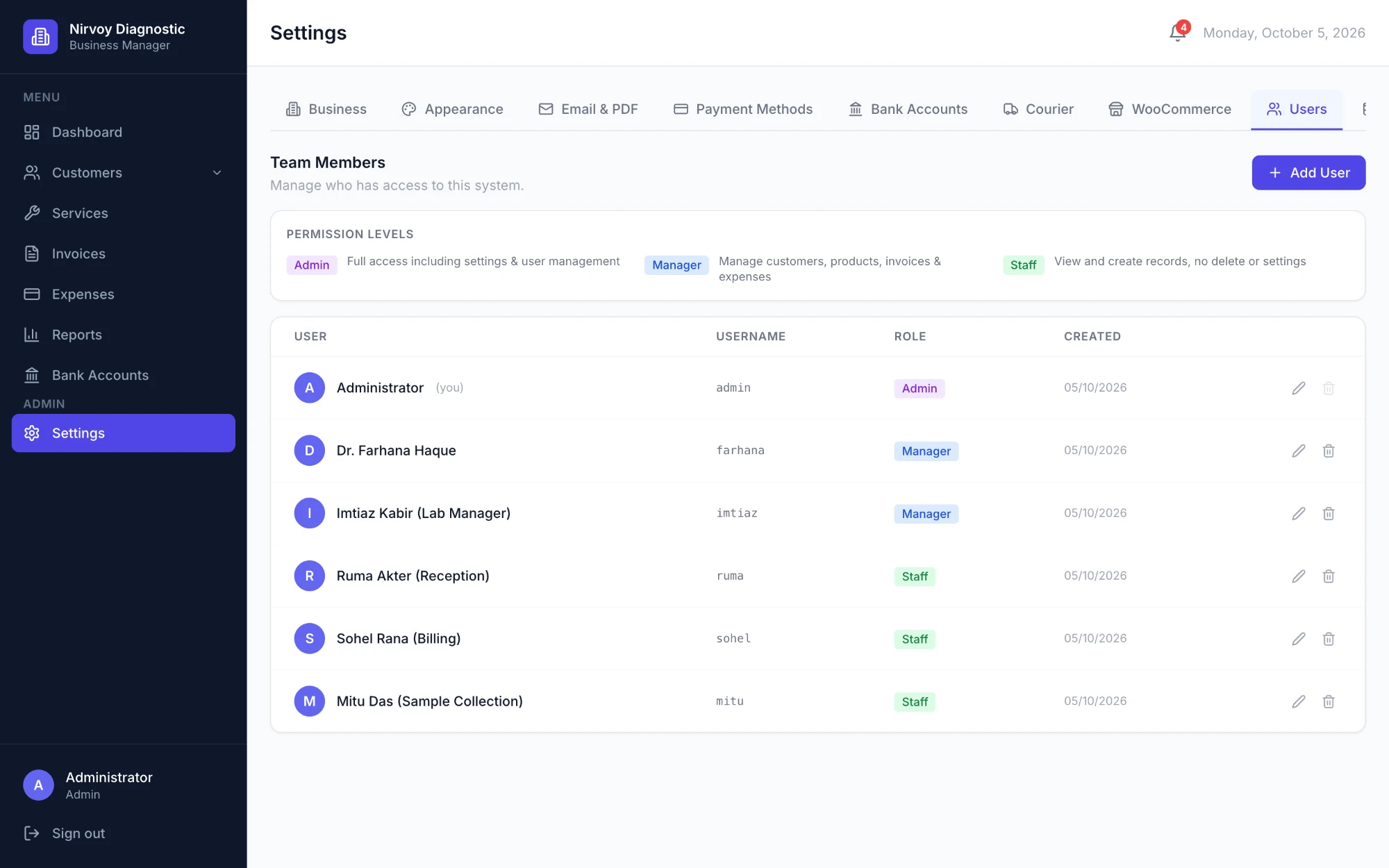
Task: Click the 'Ruma Akter (Reception)' name
Action: [x=413, y=576]
